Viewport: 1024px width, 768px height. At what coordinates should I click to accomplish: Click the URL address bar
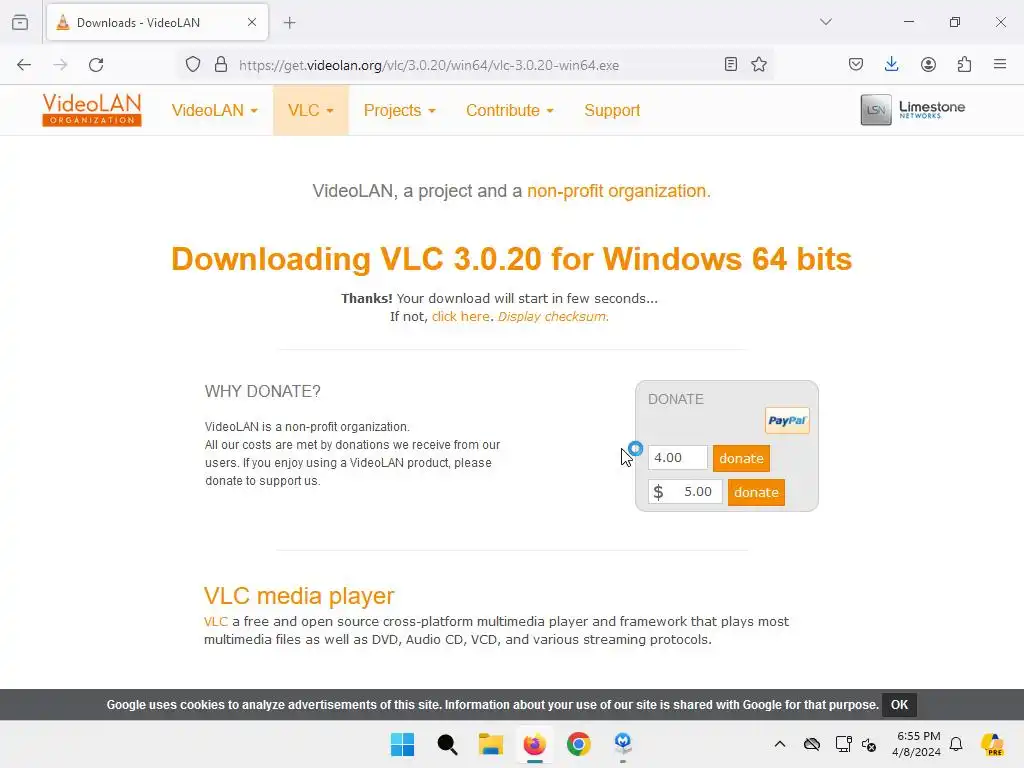[475, 65]
